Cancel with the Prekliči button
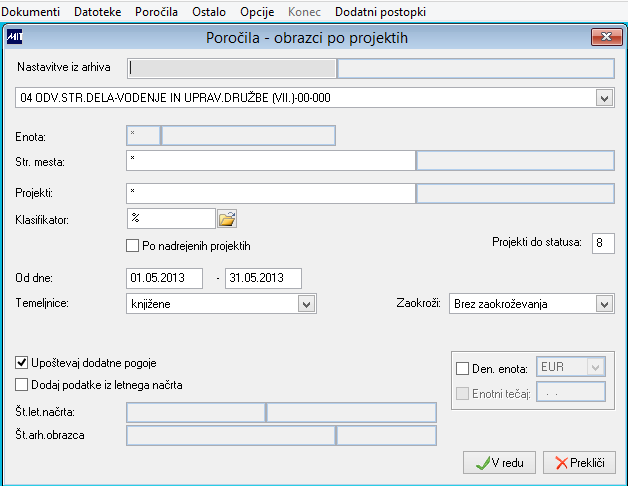The image size is (628, 486). [x=579, y=463]
